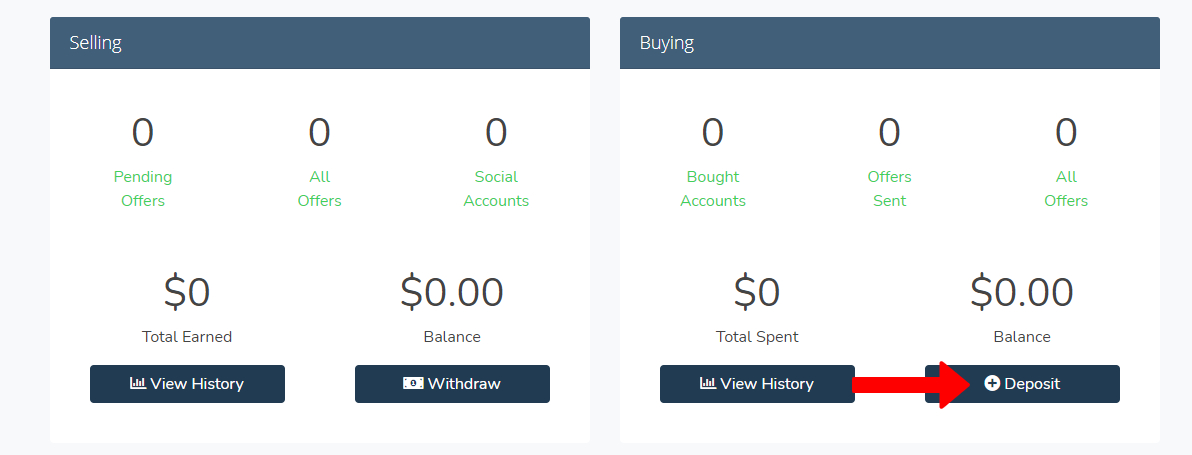Click the Pending Offers count of zero
This screenshot has height=455, width=1192.
pos(143,133)
